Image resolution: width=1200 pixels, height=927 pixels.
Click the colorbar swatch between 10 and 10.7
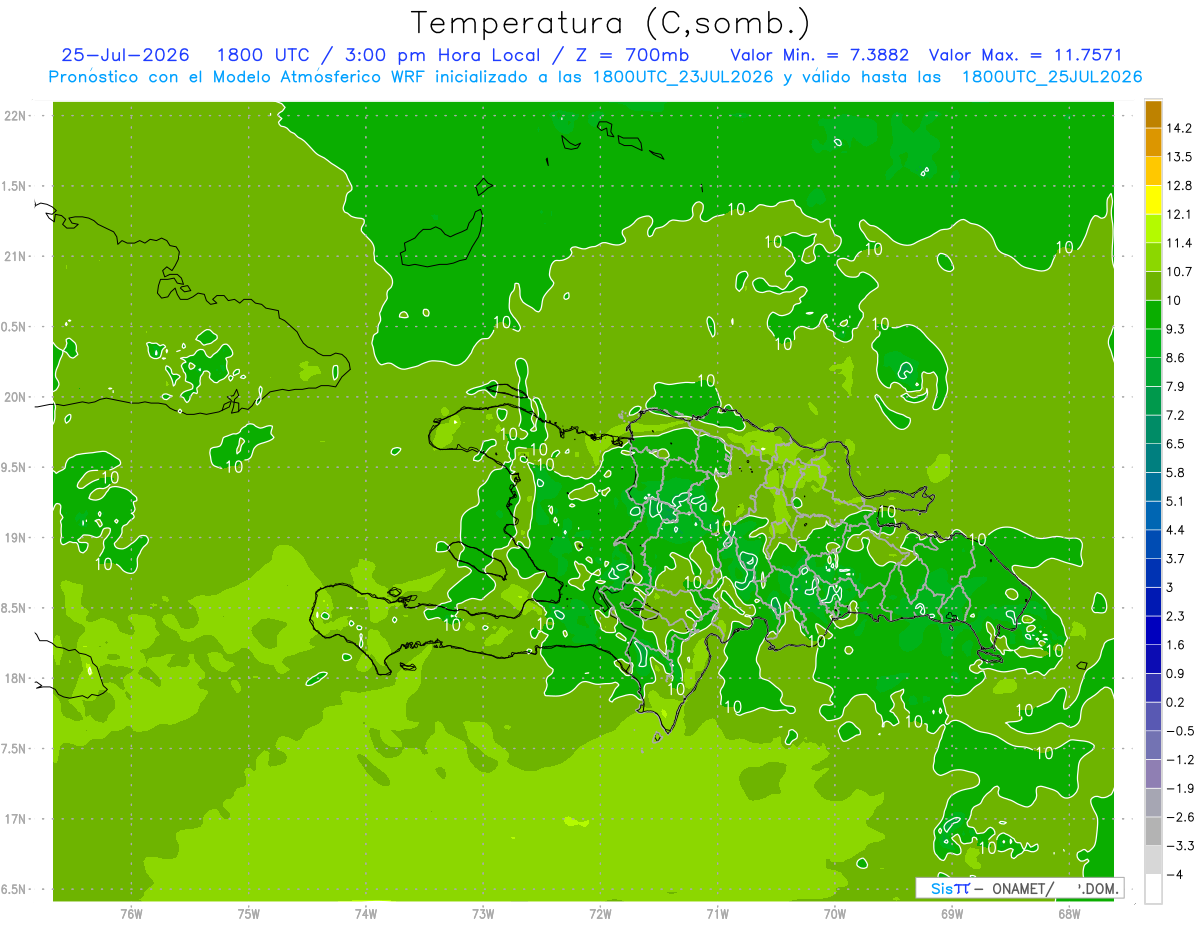tap(1153, 286)
